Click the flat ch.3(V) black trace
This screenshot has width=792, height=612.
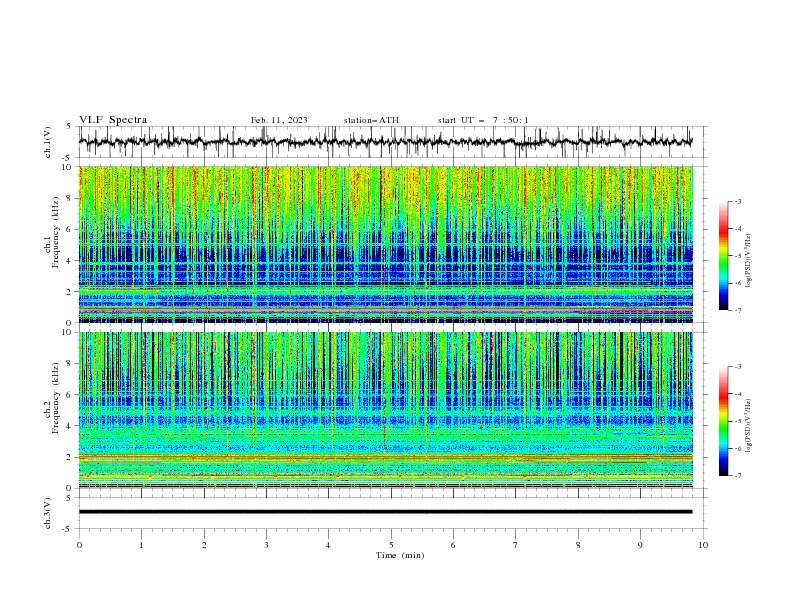(x=386, y=512)
